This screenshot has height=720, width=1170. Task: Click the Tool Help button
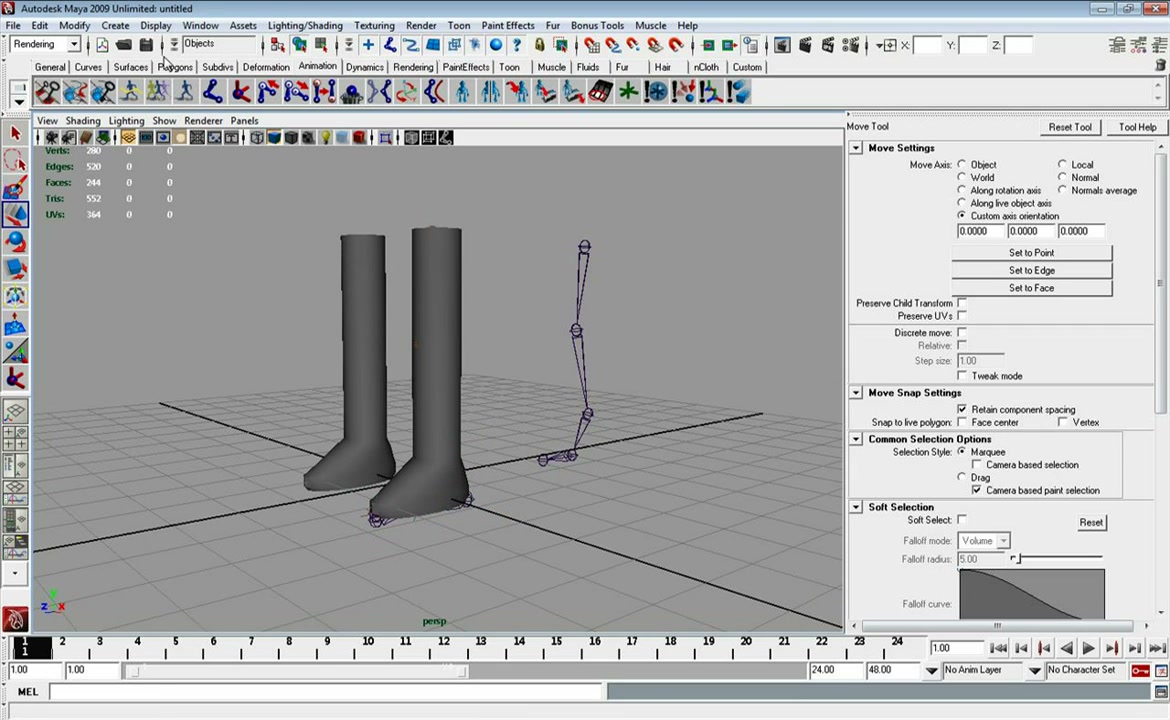[x=1137, y=128]
